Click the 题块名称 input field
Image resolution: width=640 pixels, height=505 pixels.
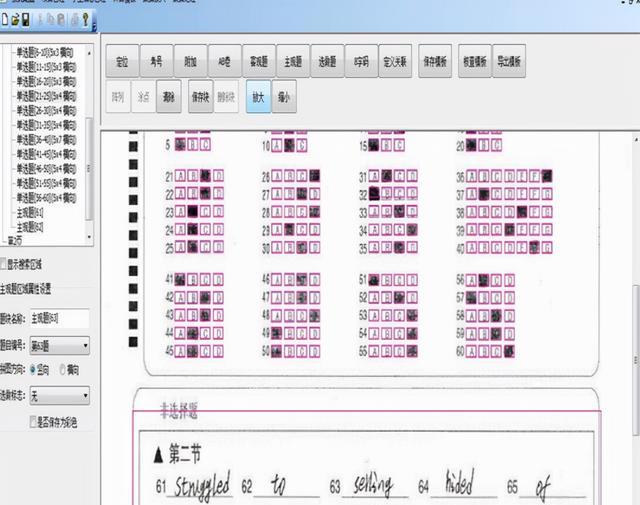tap(60, 318)
